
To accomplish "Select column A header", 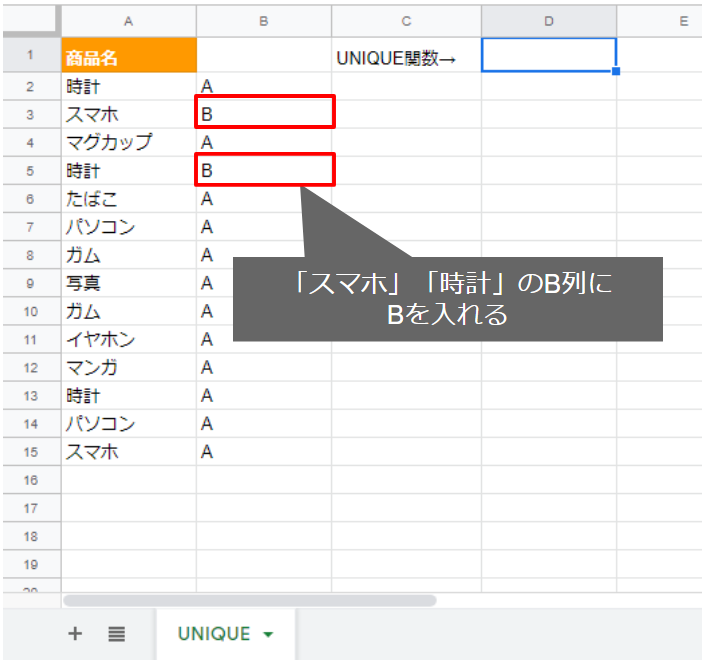I will (x=129, y=21).
